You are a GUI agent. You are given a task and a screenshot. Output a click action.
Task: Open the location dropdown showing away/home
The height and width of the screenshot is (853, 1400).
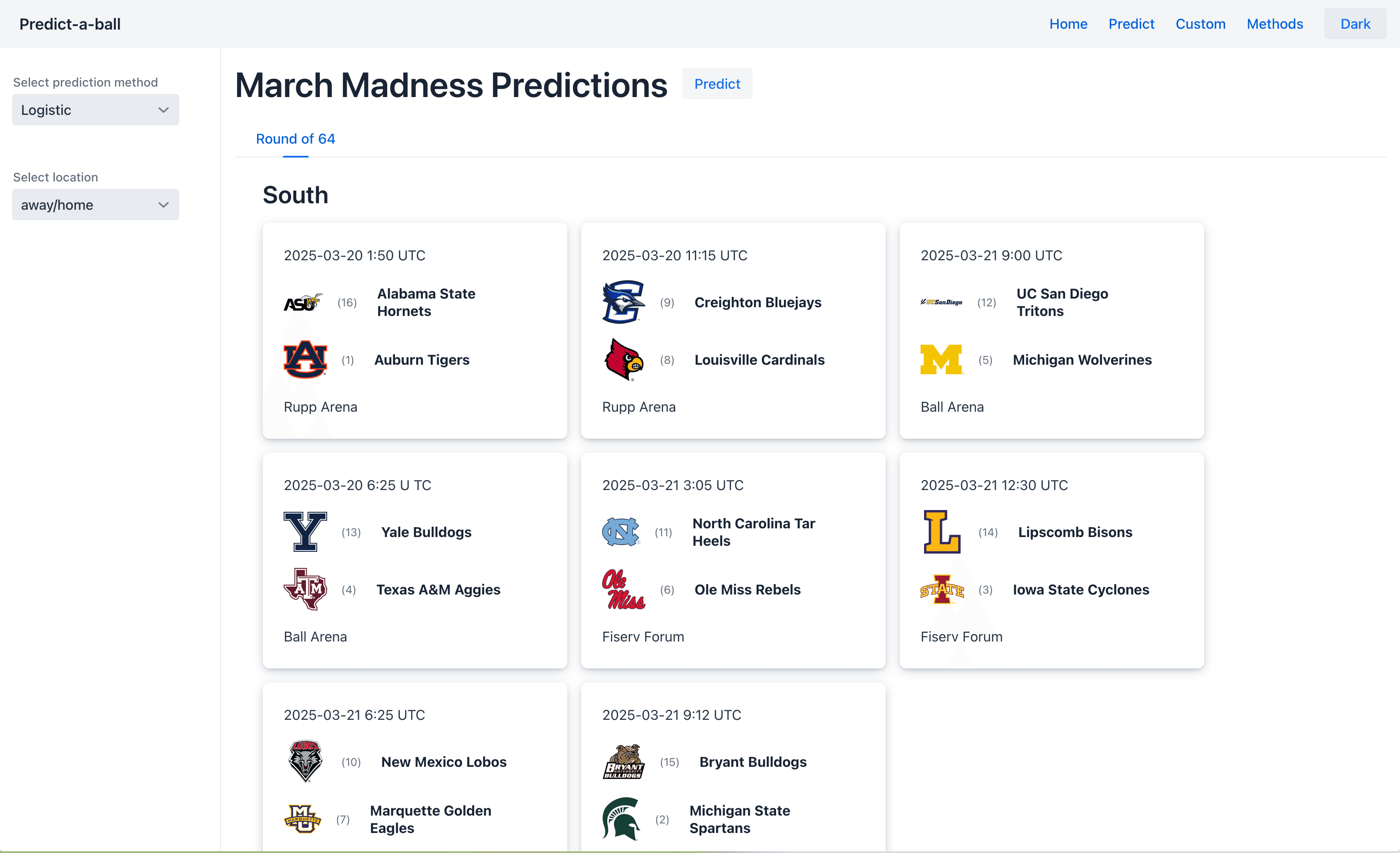point(95,205)
